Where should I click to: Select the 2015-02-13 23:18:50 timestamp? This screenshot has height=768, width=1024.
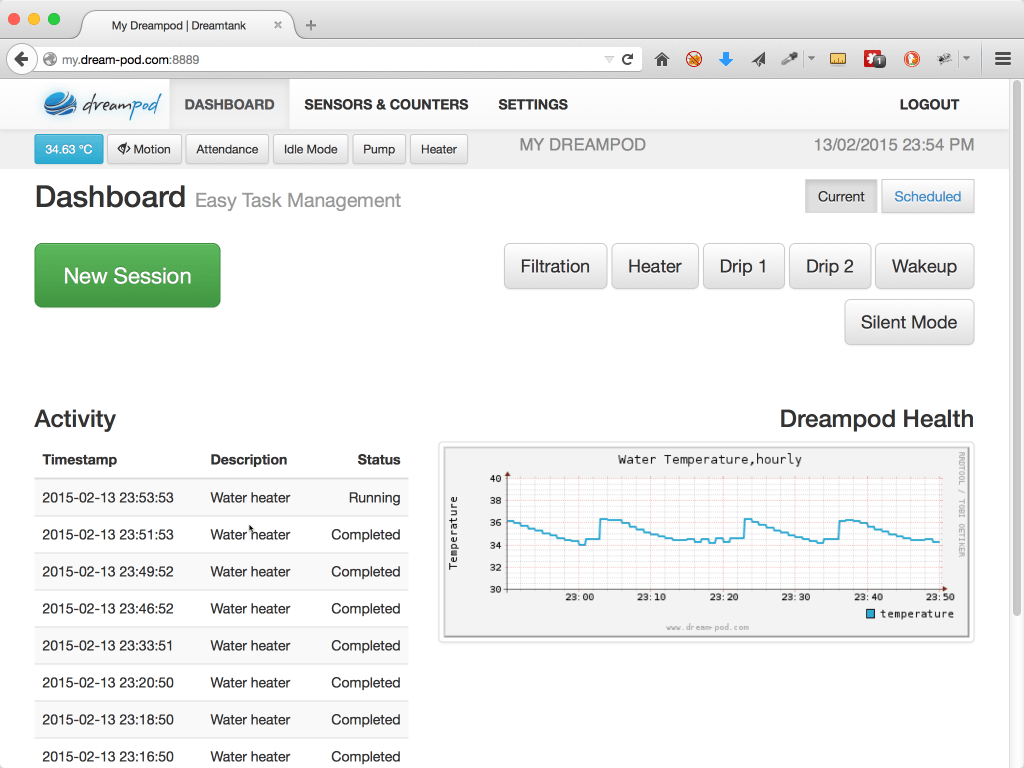pyautogui.click(x=108, y=720)
